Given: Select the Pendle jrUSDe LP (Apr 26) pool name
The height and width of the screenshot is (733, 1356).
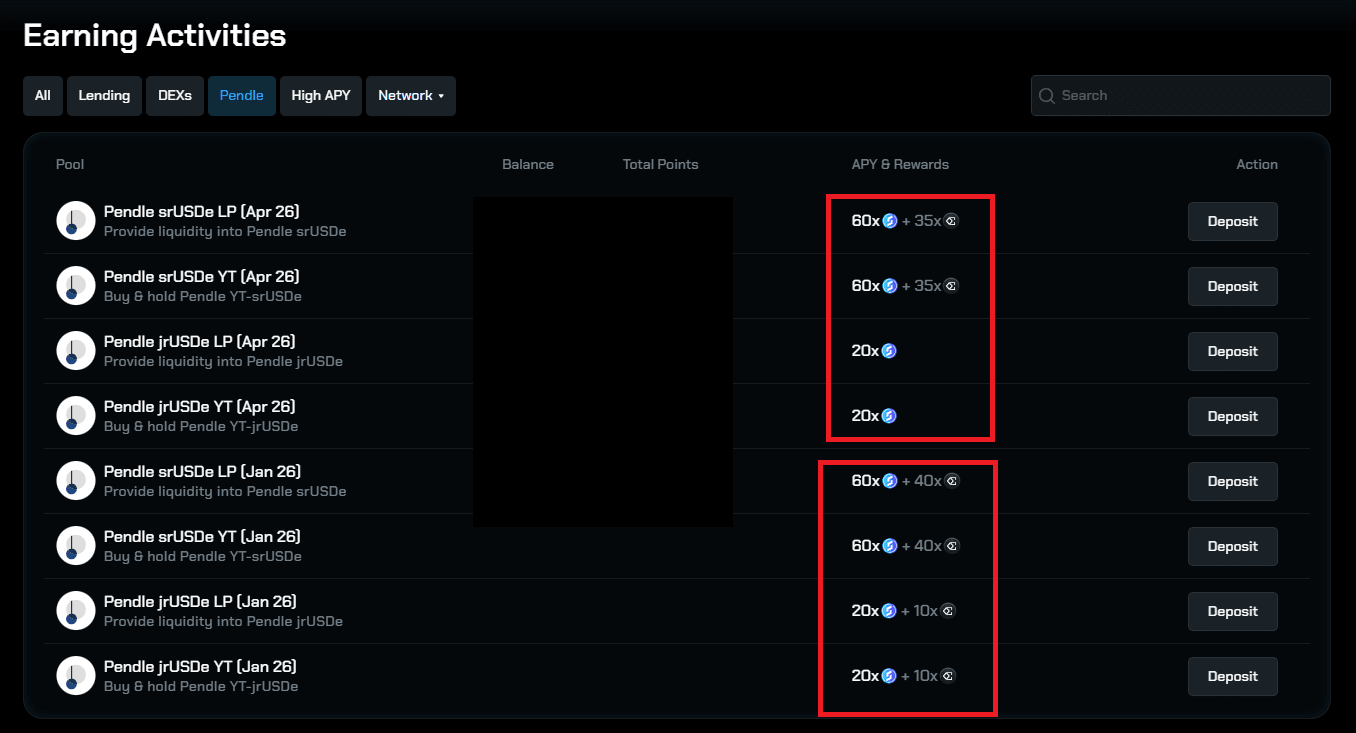Looking at the screenshot, I should coord(200,342).
